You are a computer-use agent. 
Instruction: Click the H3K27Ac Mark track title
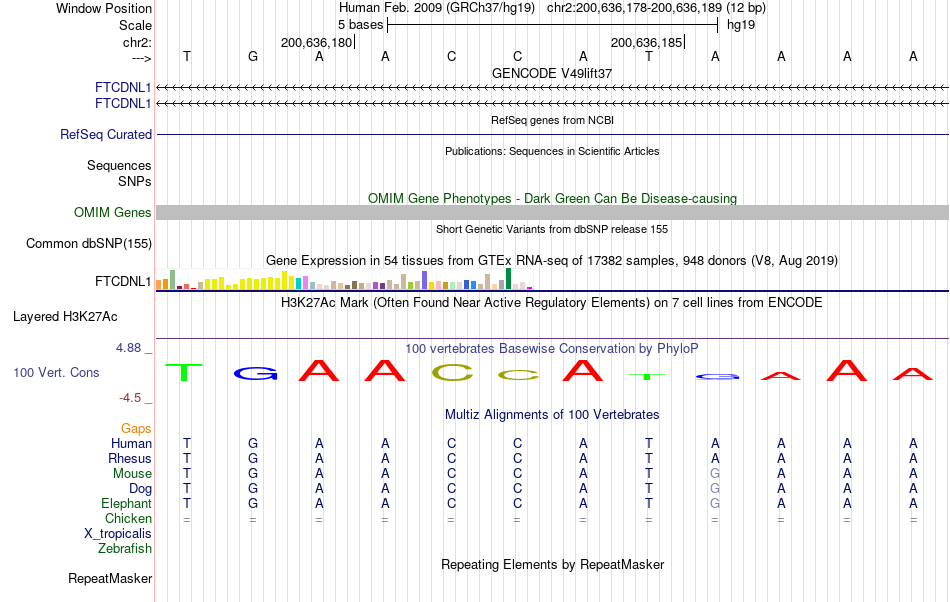pyautogui.click(x=552, y=302)
